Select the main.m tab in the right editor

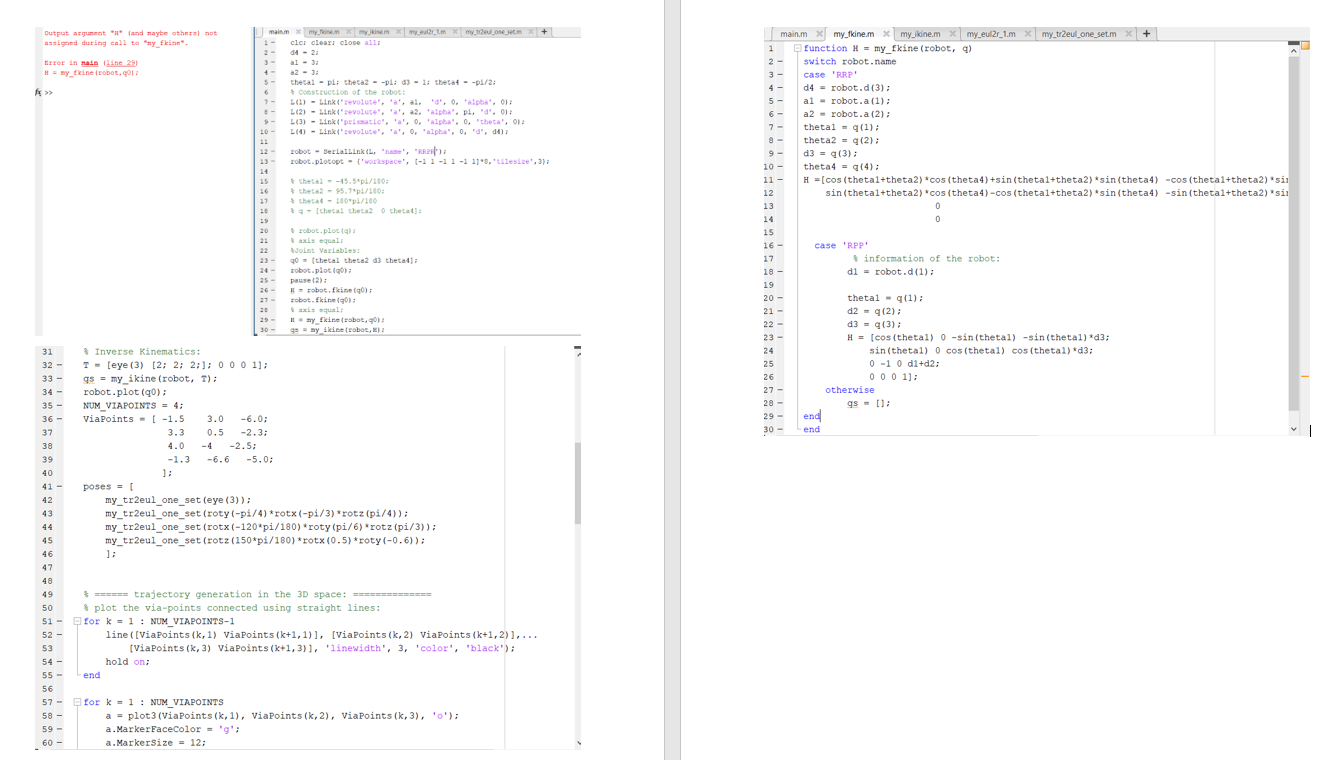[x=793, y=33]
